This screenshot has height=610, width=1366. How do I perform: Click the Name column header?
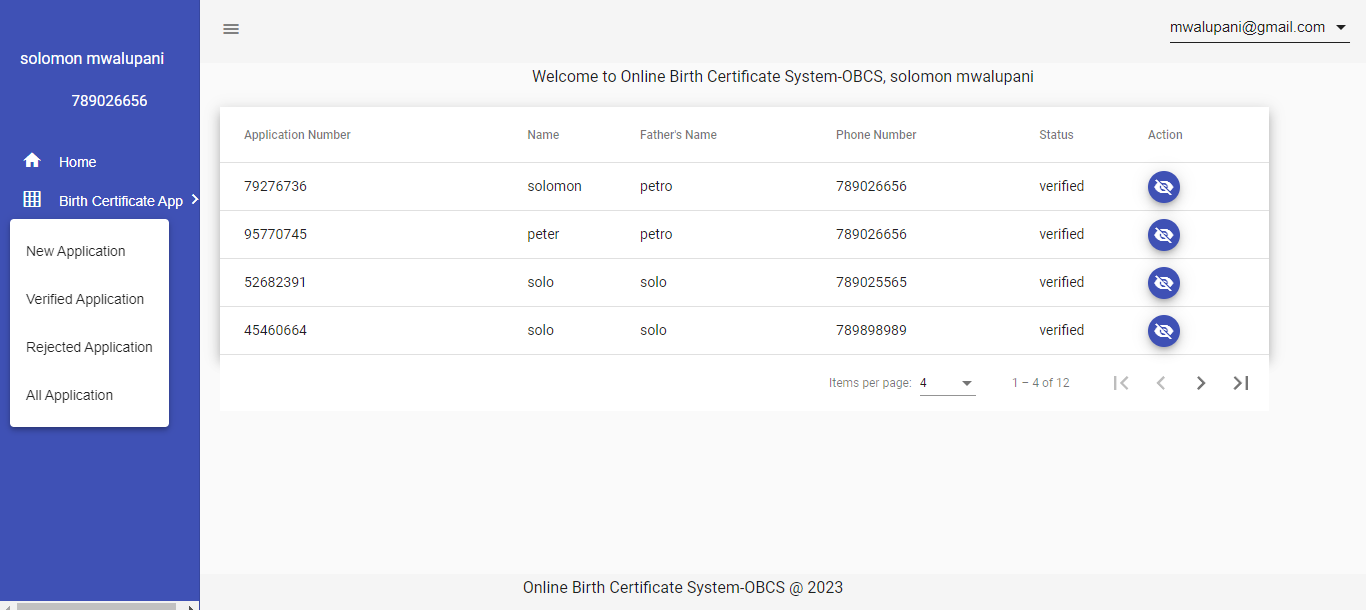pos(543,135)
